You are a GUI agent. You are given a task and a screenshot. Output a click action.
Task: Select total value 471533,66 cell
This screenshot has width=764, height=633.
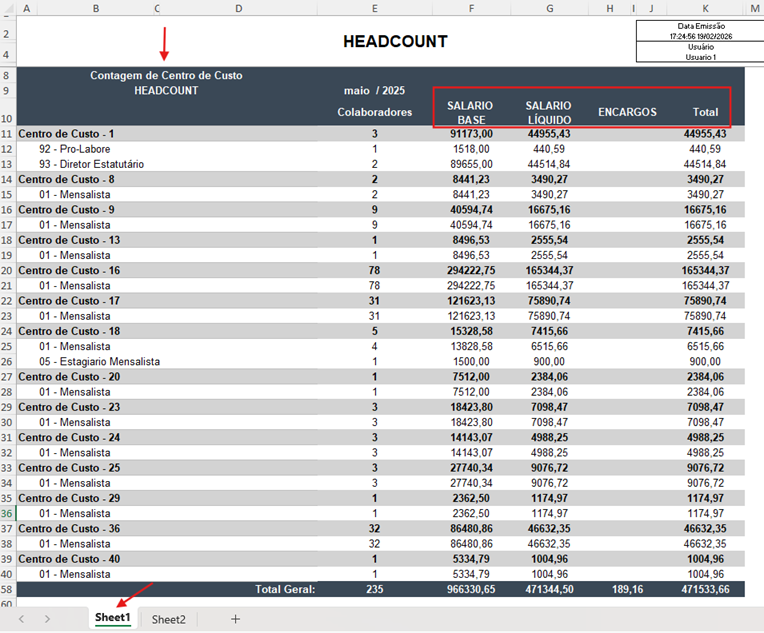[705, 589]
